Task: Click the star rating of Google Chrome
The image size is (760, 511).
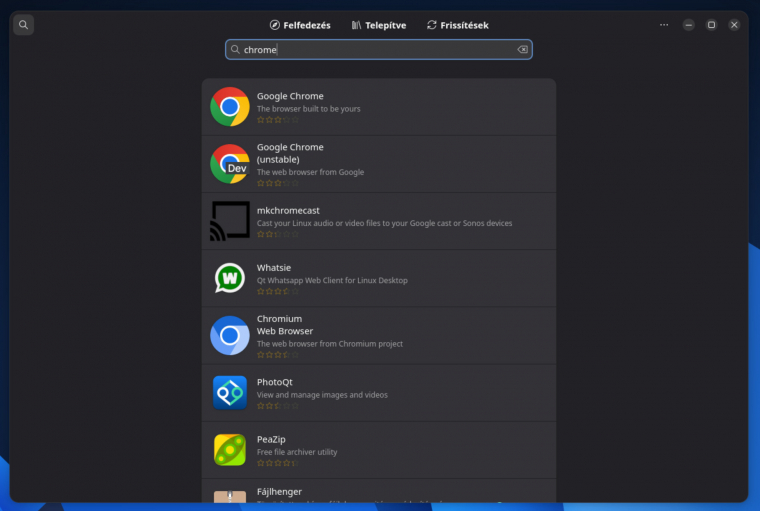Action: click(x=278, y=120)
